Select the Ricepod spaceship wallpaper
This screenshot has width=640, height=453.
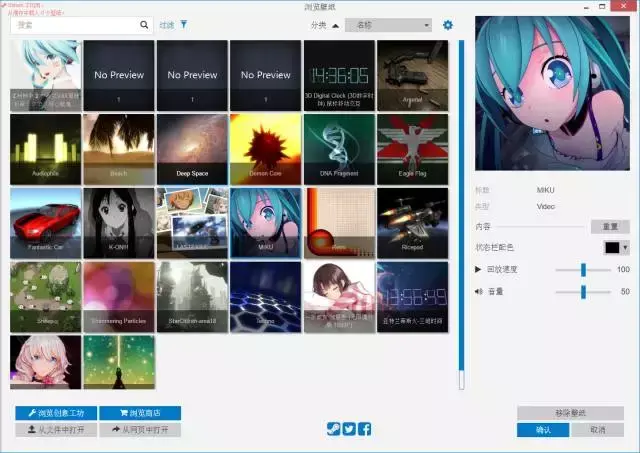413,223
